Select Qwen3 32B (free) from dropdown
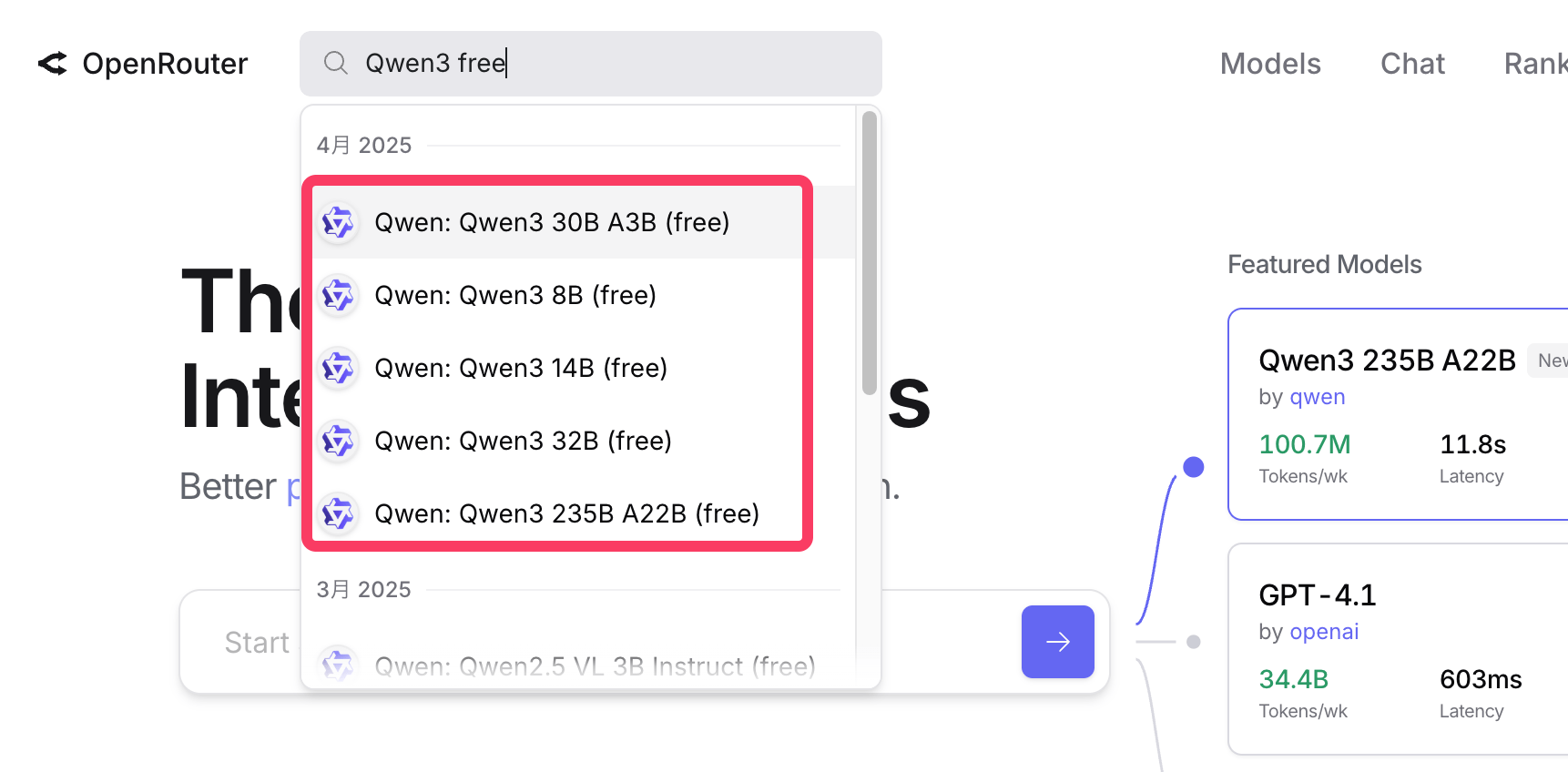 (x=523, y=441)
